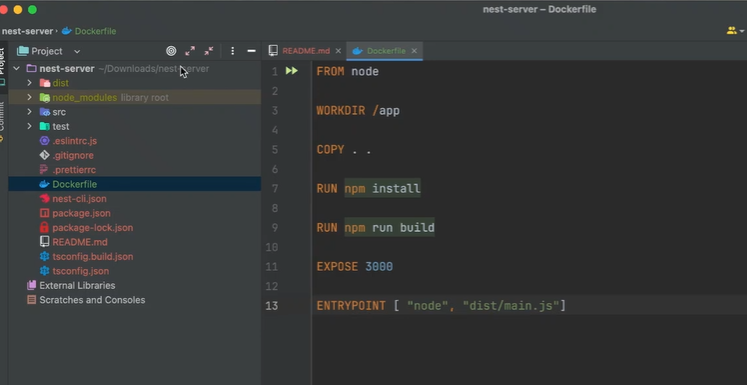Click the Prettier icon beside .prettierrc
The width and height of the screenshot is (747, 385).
pos(44,170)
